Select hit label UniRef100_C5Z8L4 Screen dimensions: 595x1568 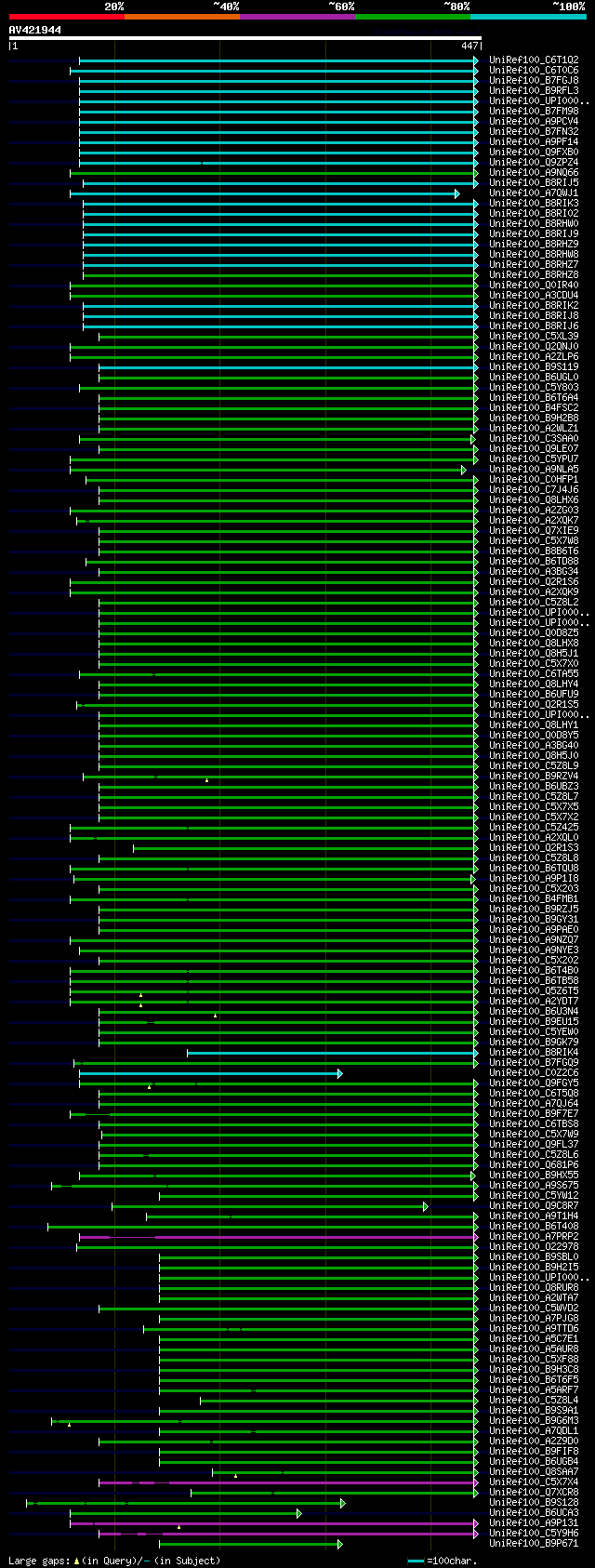[534, 1400]
